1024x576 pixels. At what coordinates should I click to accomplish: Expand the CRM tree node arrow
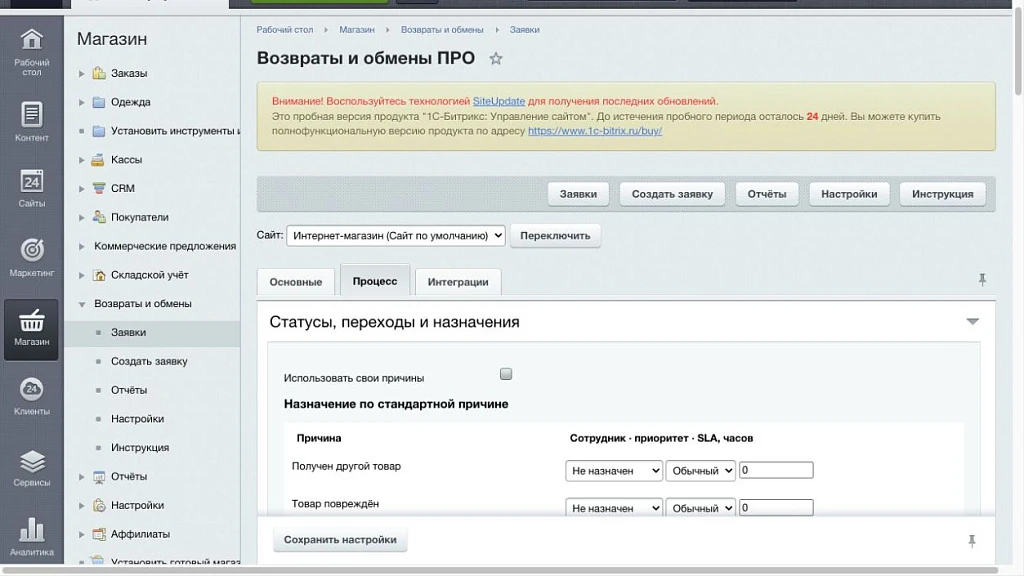(x=82, y=189)
